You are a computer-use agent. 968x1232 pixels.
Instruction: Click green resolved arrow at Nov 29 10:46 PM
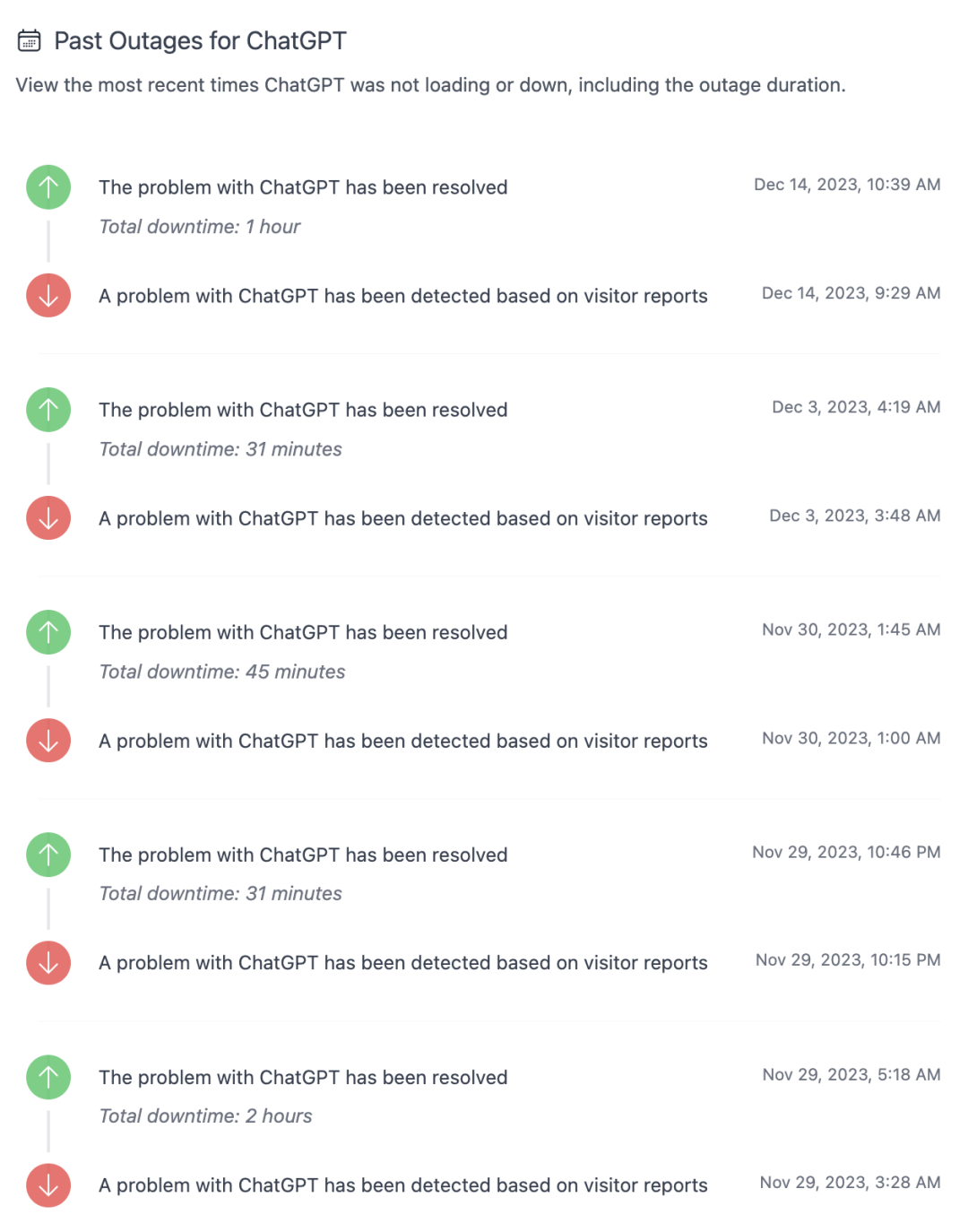(x=48, y=855)
